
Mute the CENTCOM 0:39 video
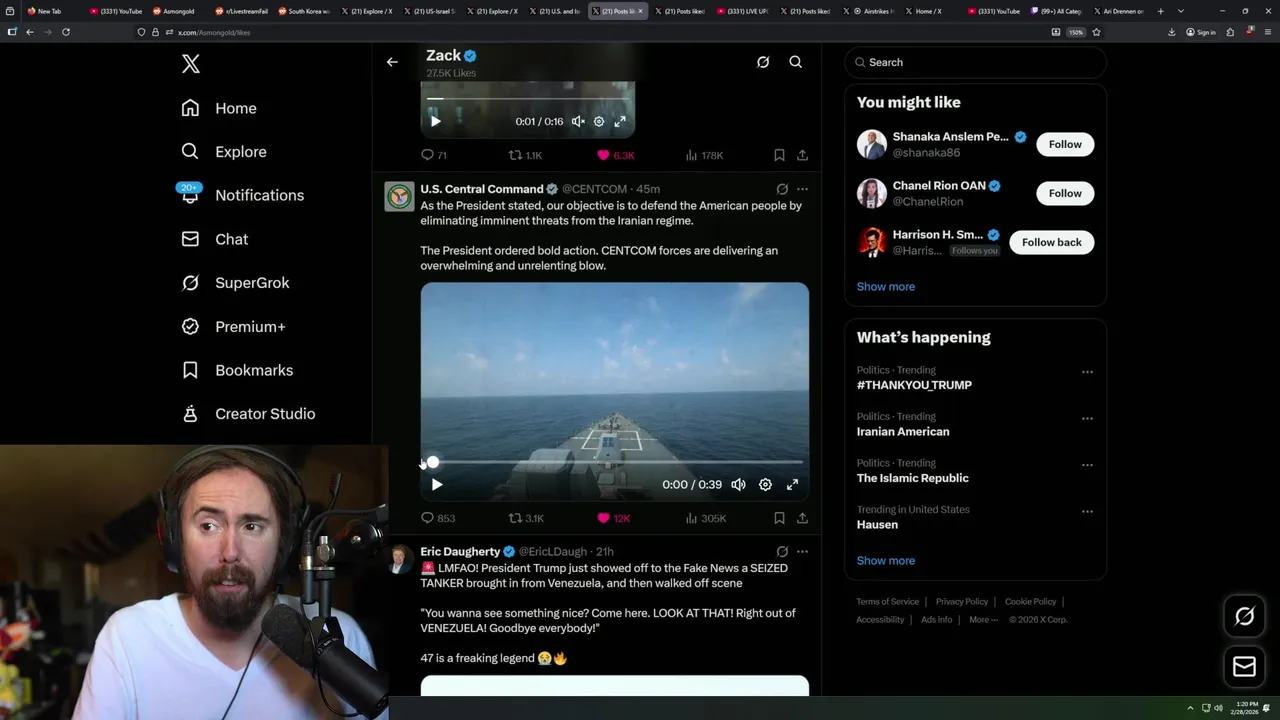pyautogui.click(x=738, y=484)
